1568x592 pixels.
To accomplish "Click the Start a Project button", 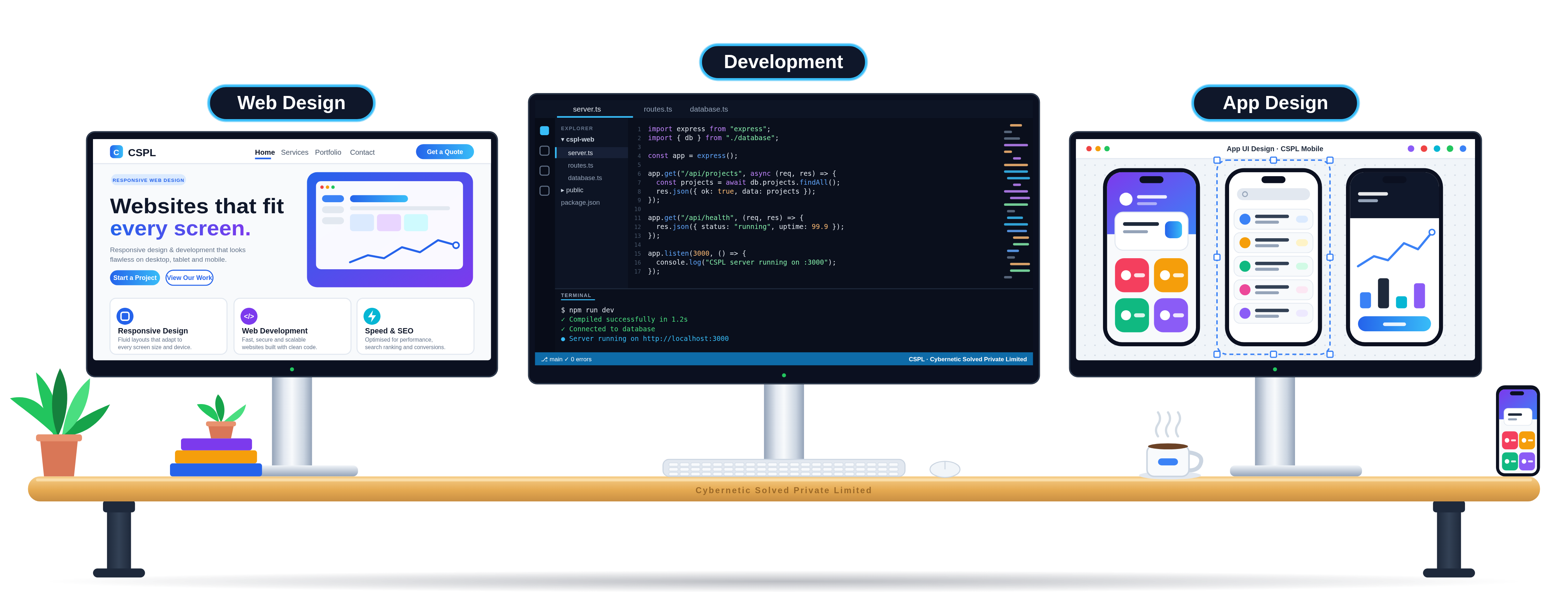I will (134, 278).
